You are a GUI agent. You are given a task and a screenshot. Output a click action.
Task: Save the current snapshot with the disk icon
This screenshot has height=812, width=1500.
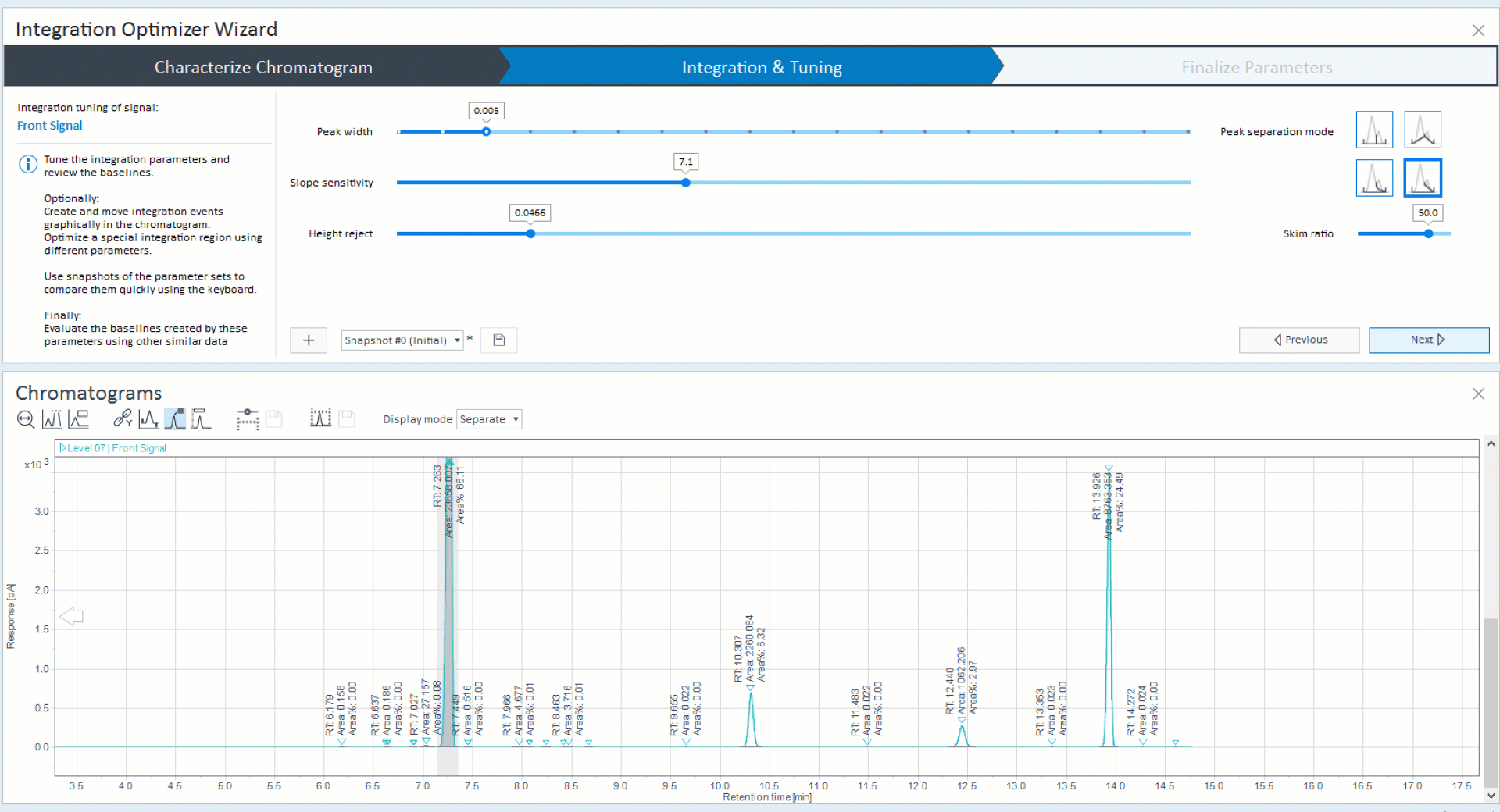pyautogui.click(x=499, y=340)
